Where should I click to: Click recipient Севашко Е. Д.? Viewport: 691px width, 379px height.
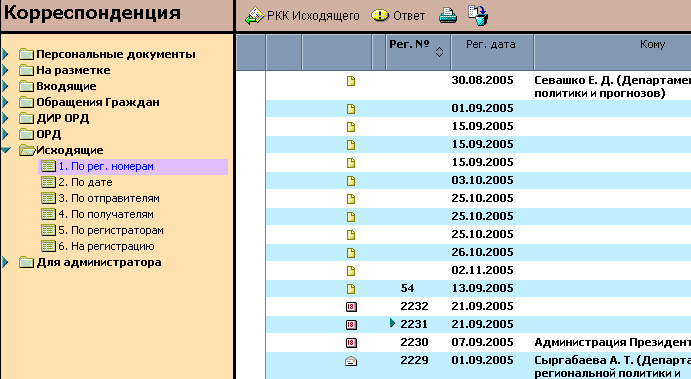(x=613, y=87)
